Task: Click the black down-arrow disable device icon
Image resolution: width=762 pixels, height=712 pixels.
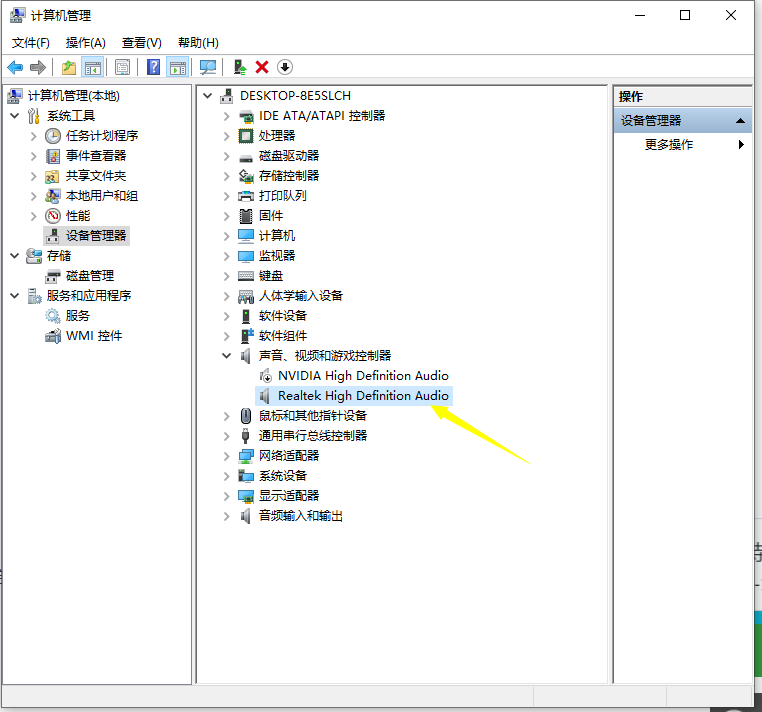Action: pos(285,67)
